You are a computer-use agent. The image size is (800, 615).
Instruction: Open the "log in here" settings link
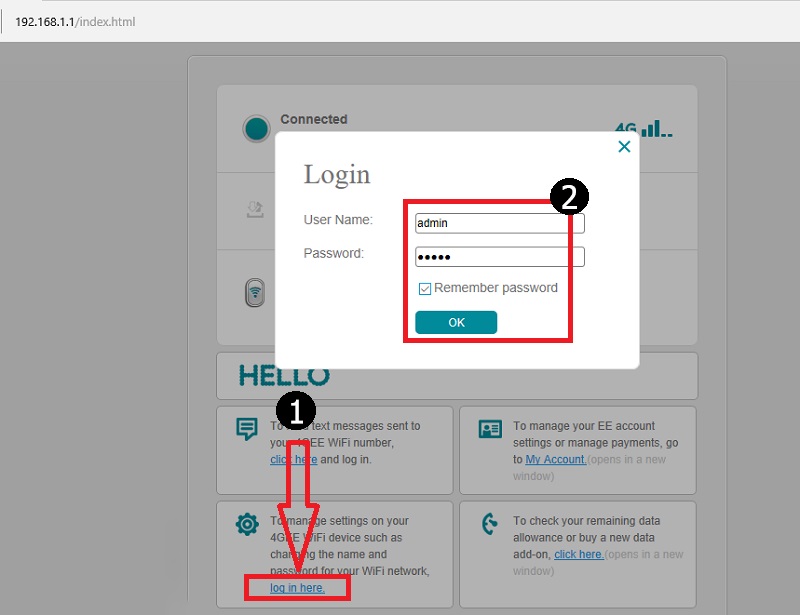coord(297,588)
